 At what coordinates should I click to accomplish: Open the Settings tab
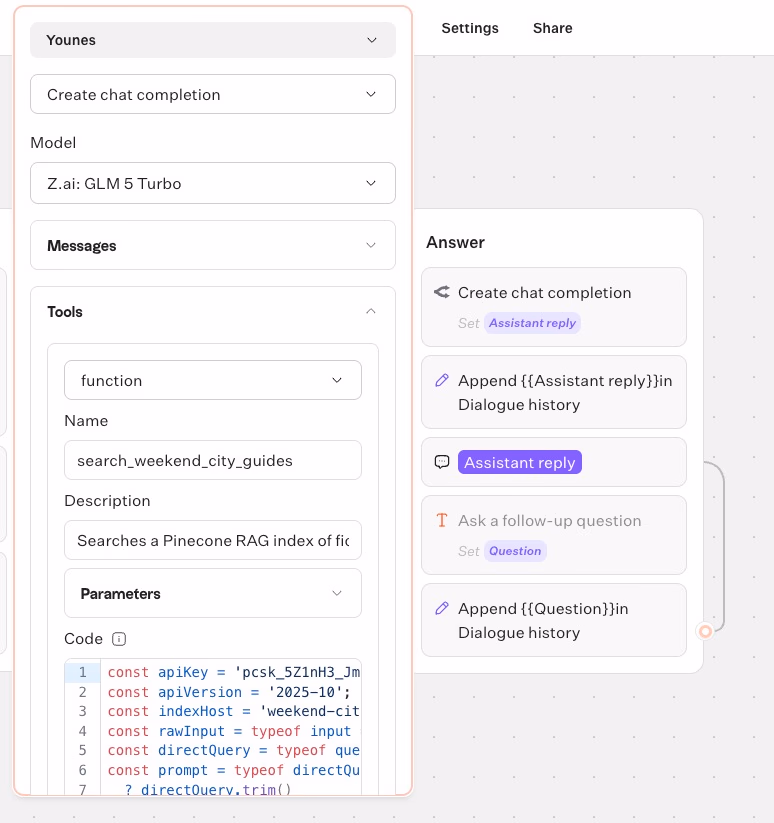[x=470, y=28]
